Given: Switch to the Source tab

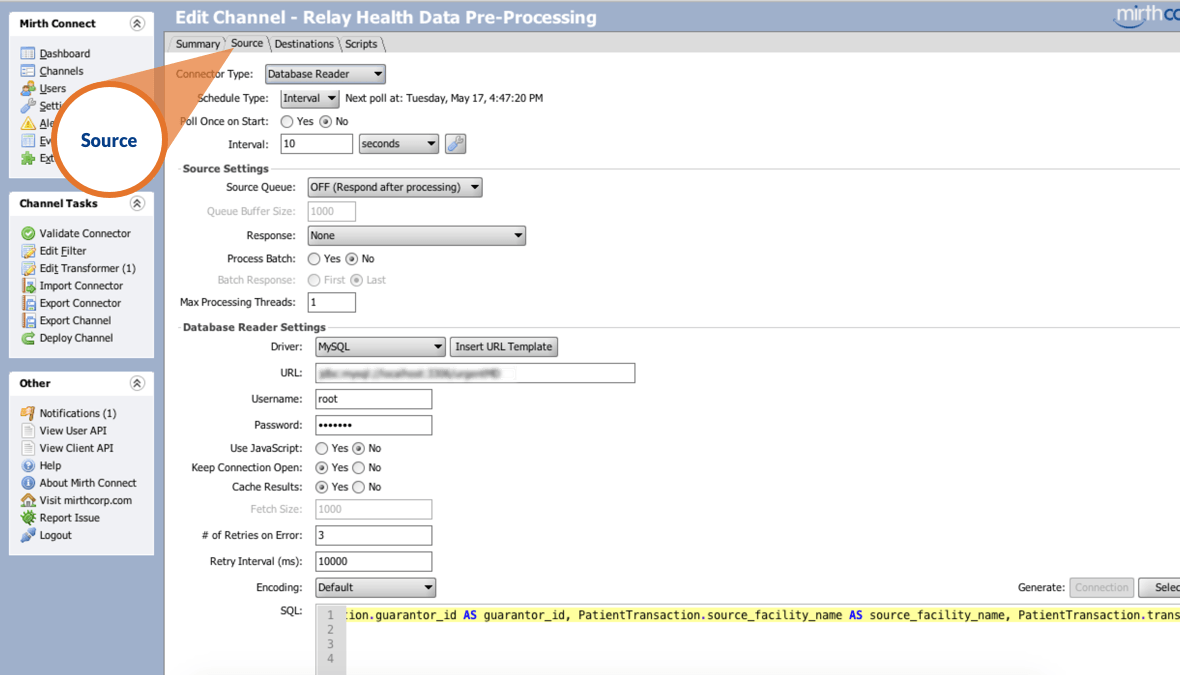Looking at the screenshot, I should (x=247, y=43).
